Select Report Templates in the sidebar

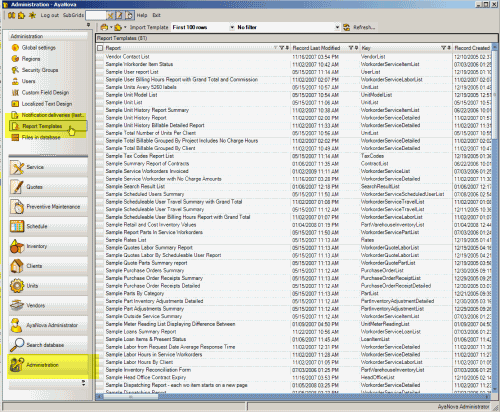pyautogui.click(x=49, y=126)
